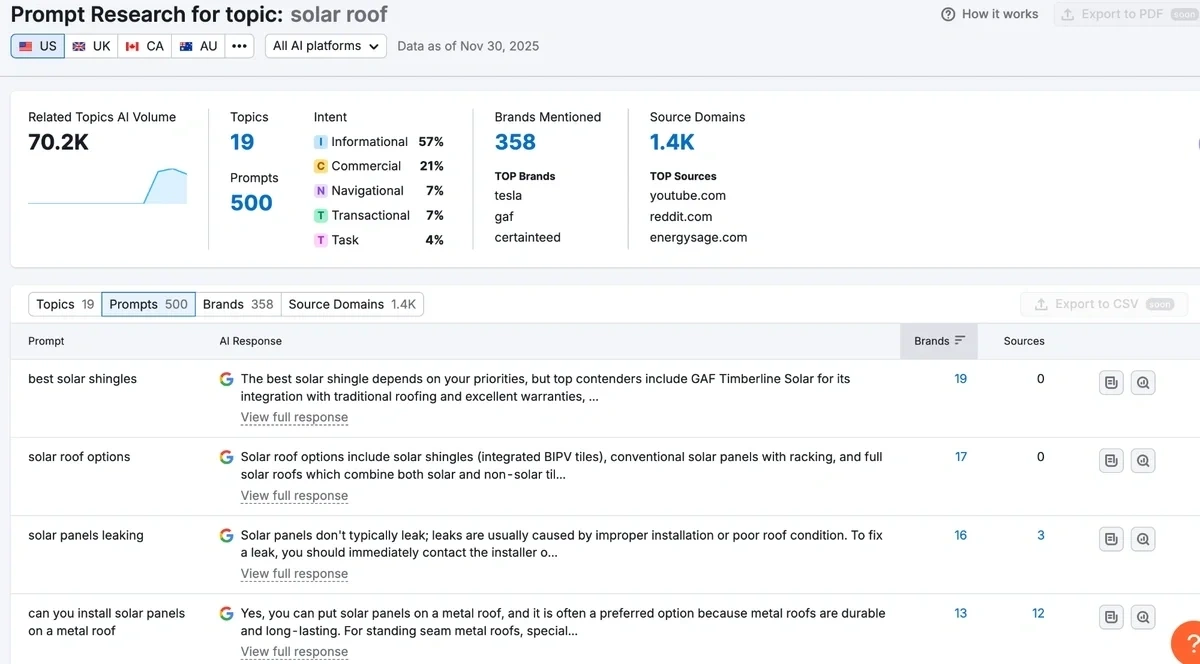Click the sort icon in the Brands column header
The width and height of the screenshot is (1200, 664).
point(959,340)
